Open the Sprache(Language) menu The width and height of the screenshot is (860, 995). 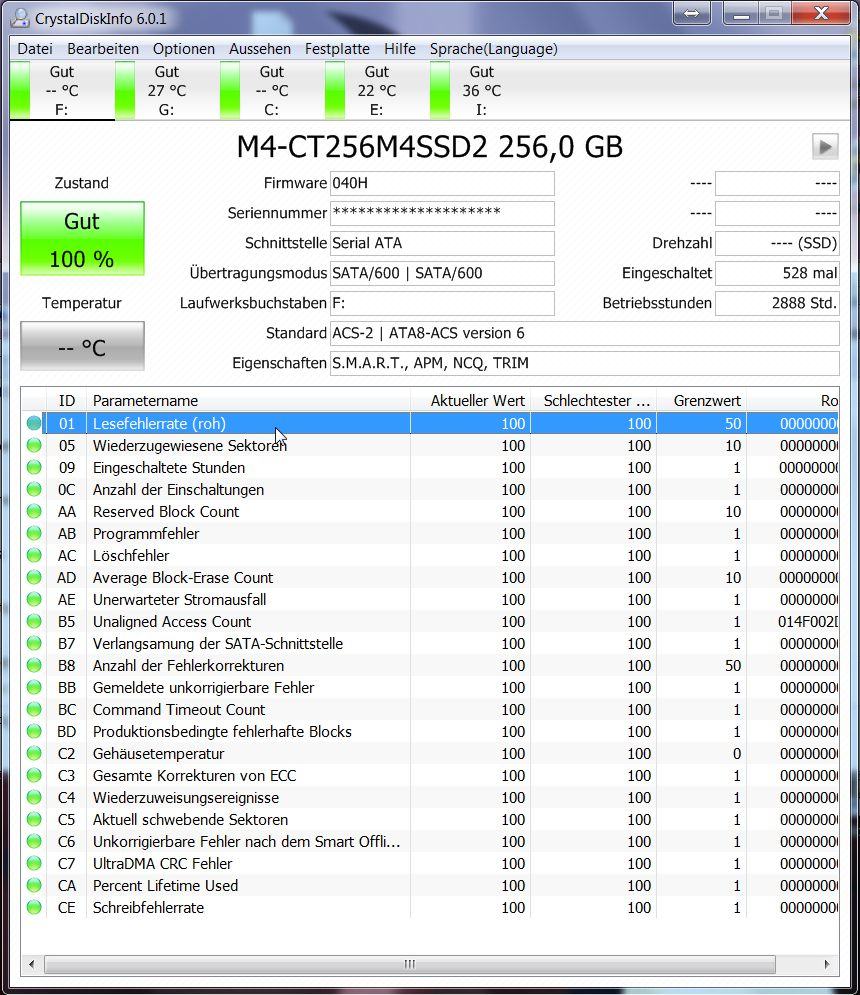[x=494, y=49]
